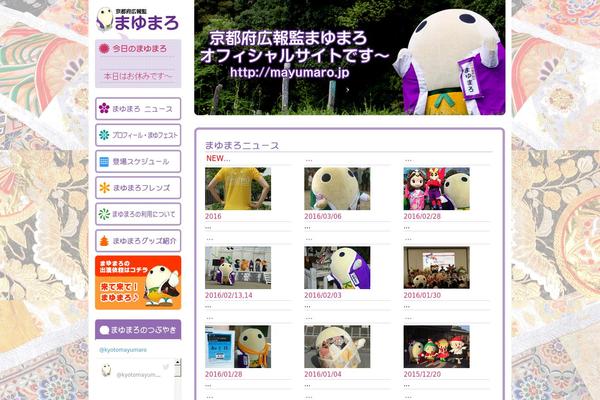Viewport: 600px width, 400px height.
Task: Open the thumbnail above 2016/01/28
Action: [x=238, y=347]
